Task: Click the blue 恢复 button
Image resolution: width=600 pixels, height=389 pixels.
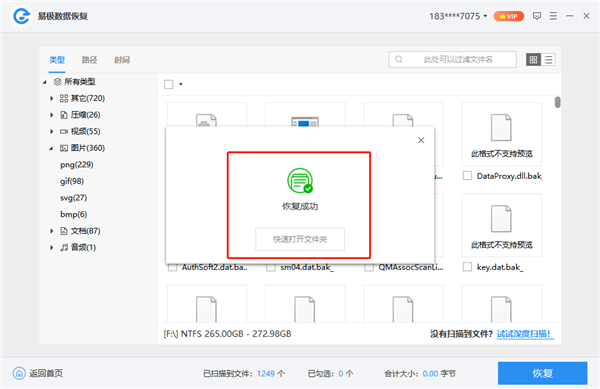Action: (x=543, y=373)
